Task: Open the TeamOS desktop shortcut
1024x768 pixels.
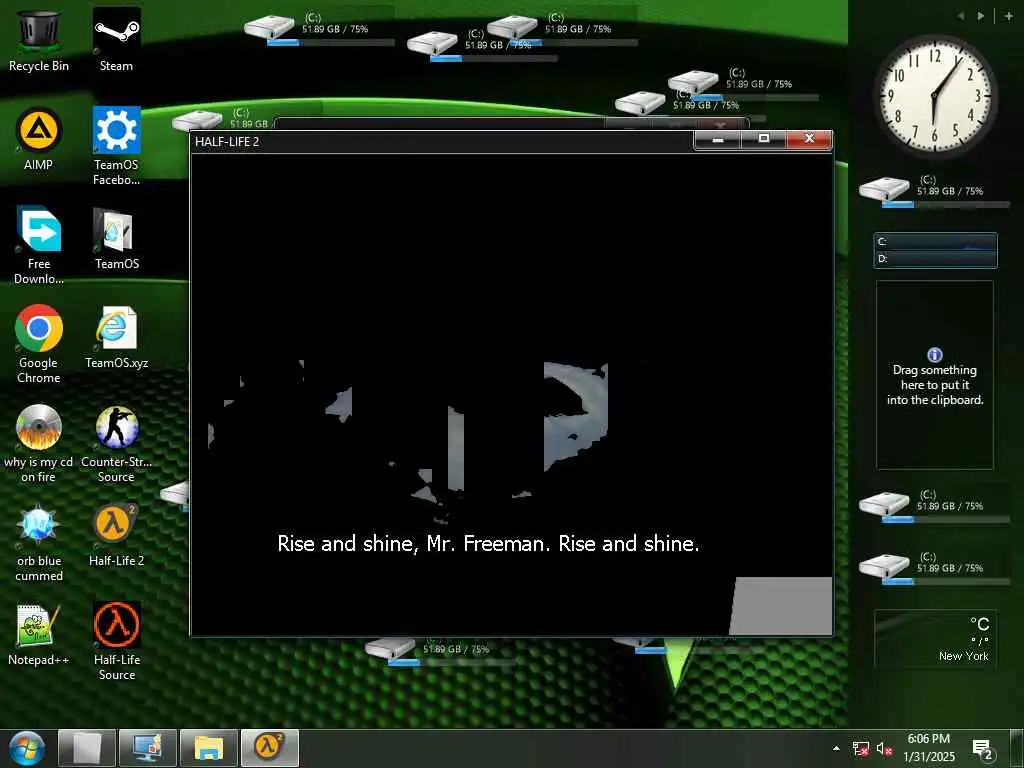Action: (x=116, y=239)
